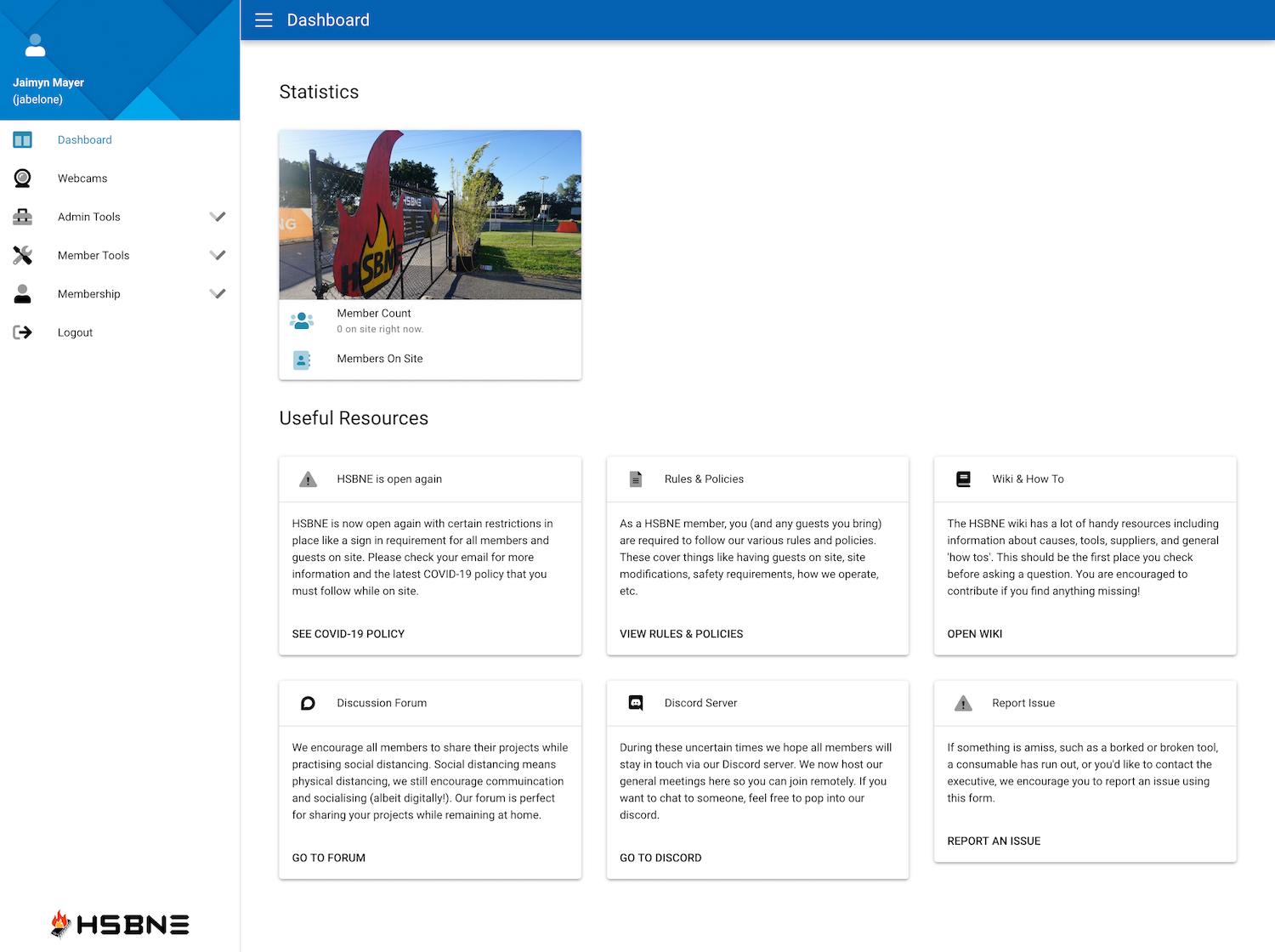Click SEE COVID-19 POLICY button
The height and width of the screenshot is (952, 1275).
point(348,634)
